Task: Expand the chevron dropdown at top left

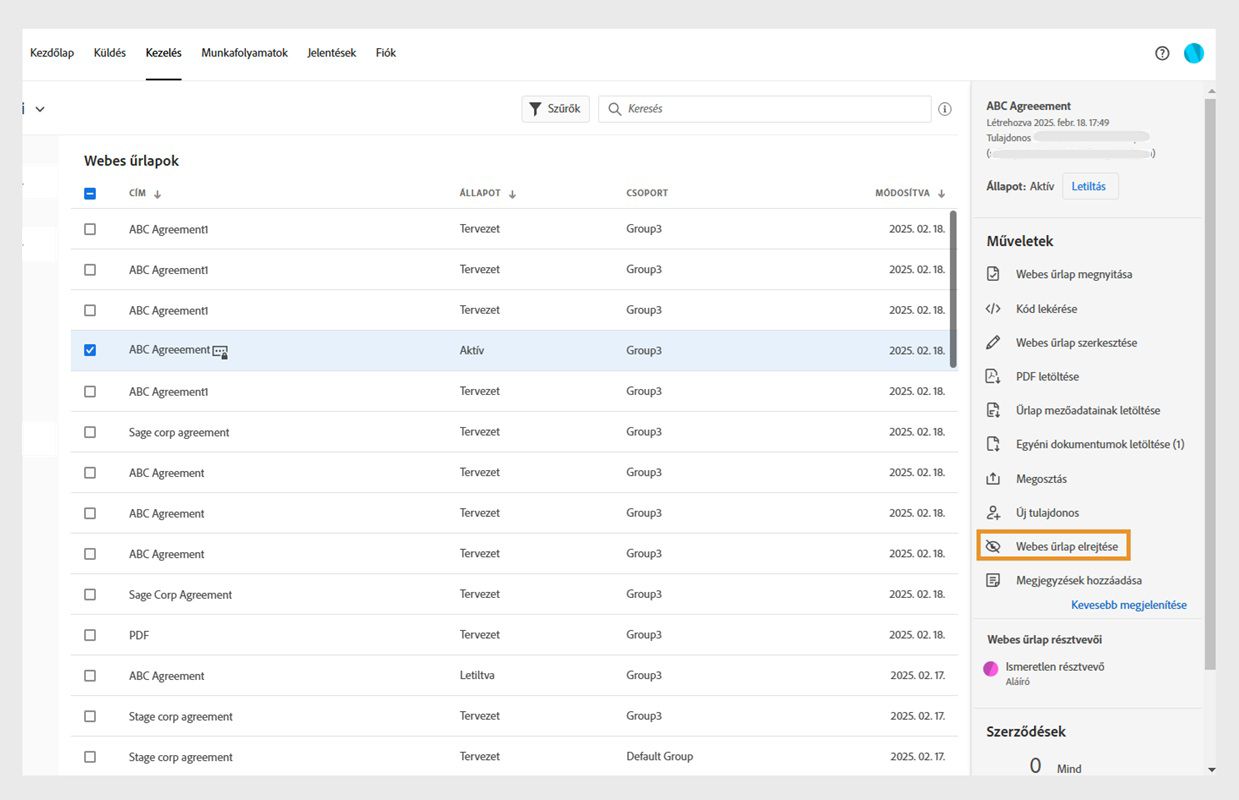Action: 40,109
